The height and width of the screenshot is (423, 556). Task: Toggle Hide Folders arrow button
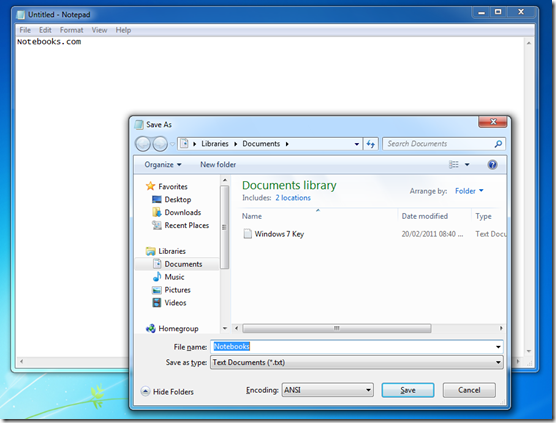[145, 391]
